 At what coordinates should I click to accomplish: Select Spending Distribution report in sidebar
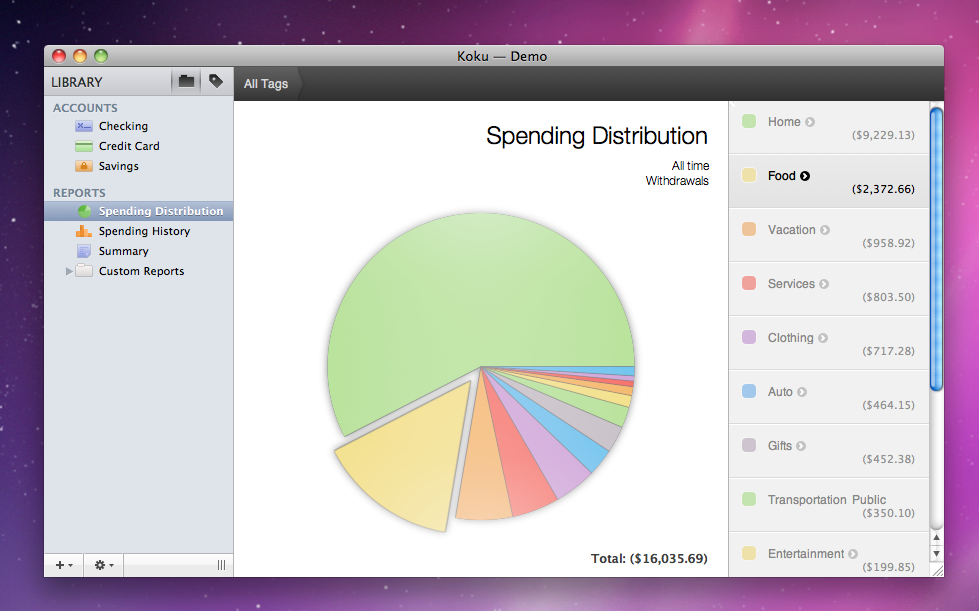160,211
